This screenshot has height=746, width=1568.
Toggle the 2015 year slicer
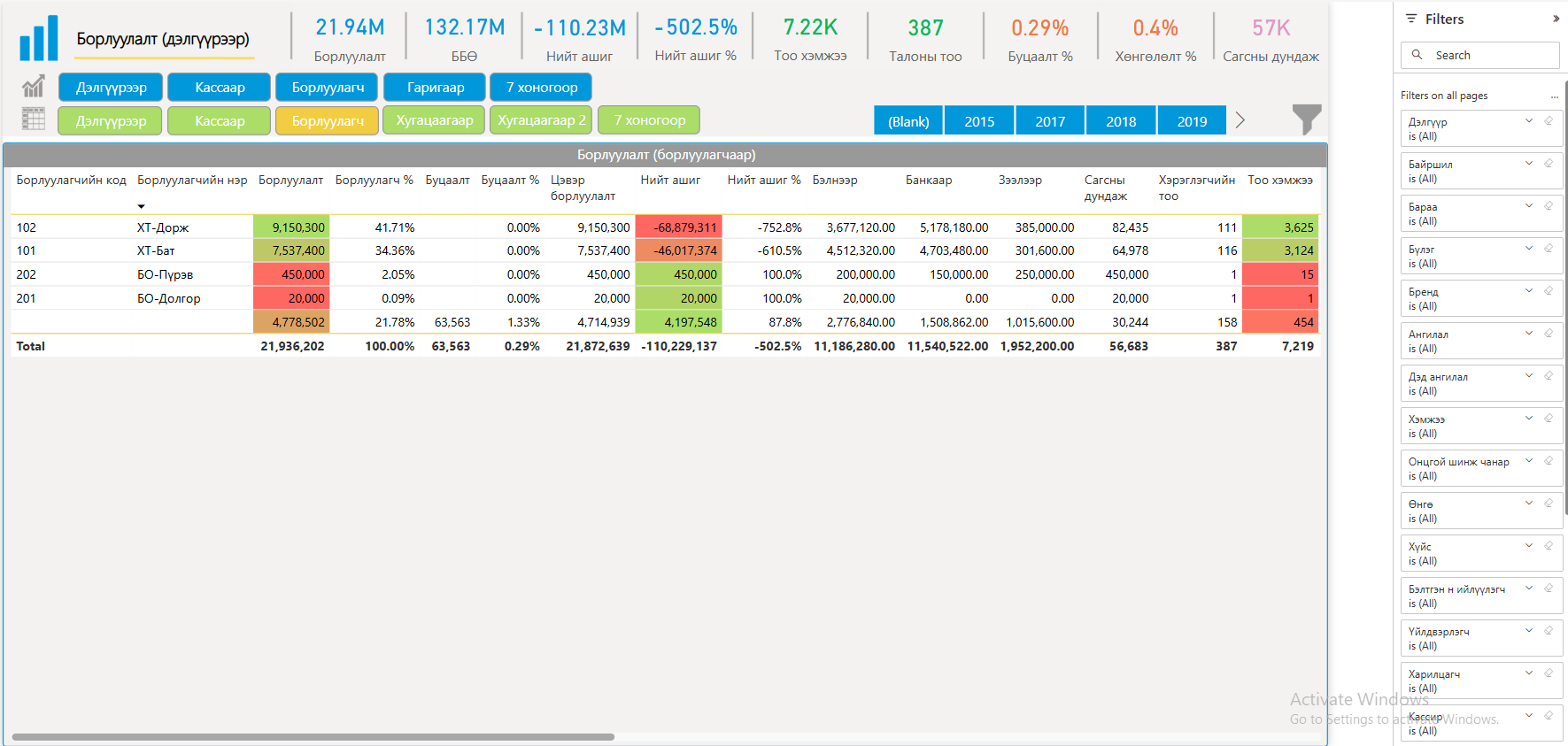tap(979, 121)
